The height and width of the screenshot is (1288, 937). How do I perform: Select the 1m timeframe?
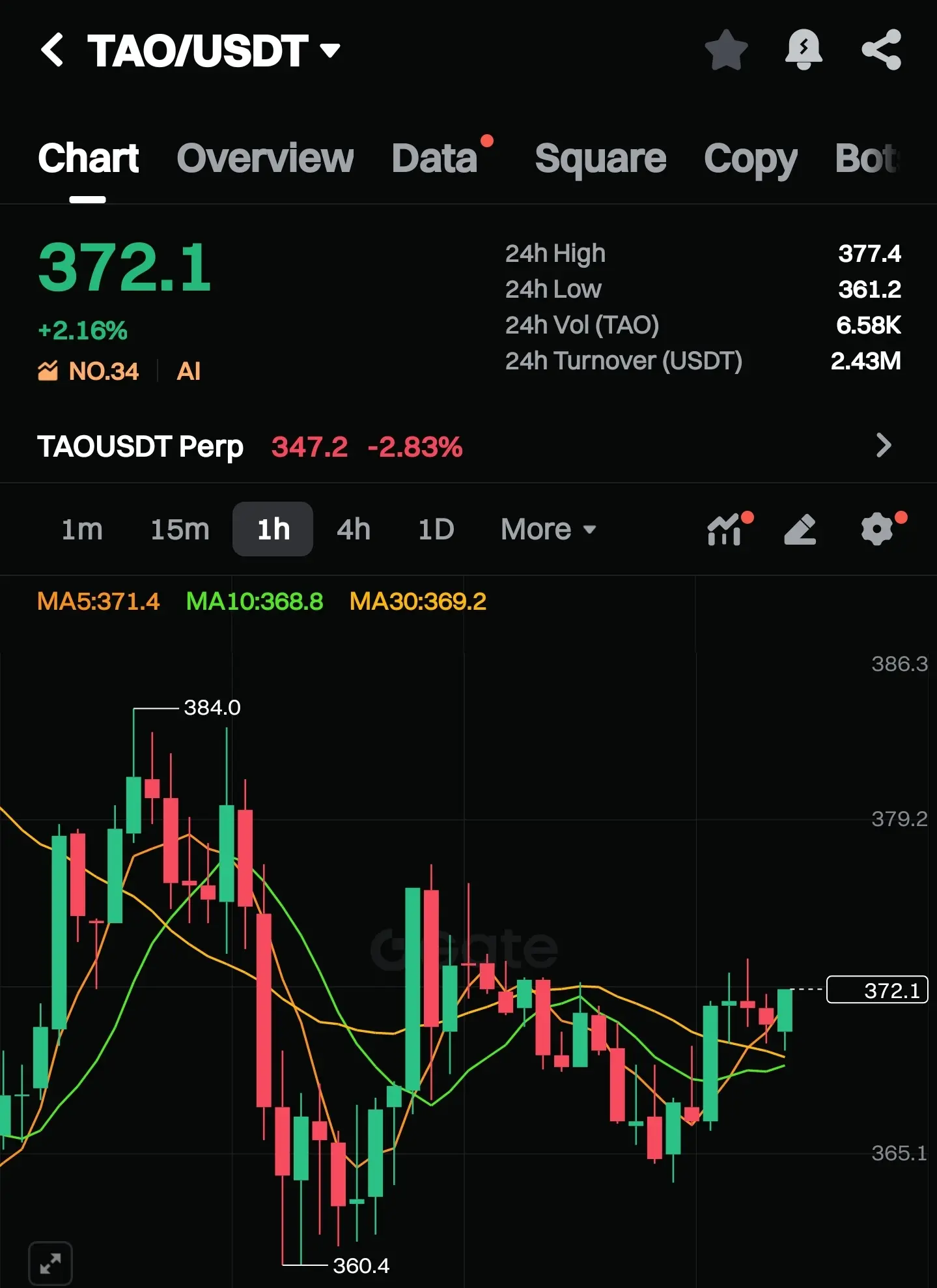[82, 529]
